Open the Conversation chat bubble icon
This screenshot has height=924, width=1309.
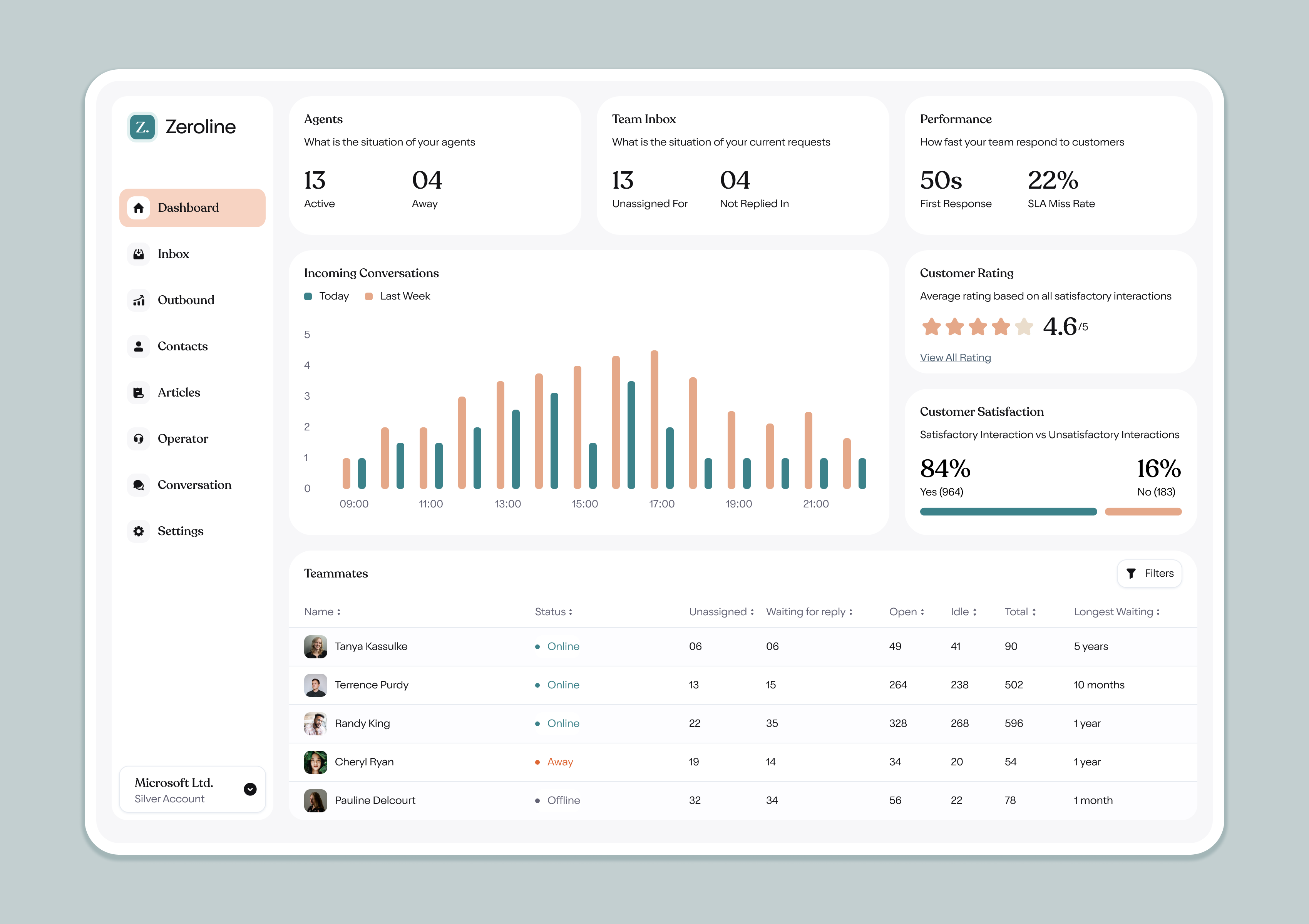[x=139, y=485]
